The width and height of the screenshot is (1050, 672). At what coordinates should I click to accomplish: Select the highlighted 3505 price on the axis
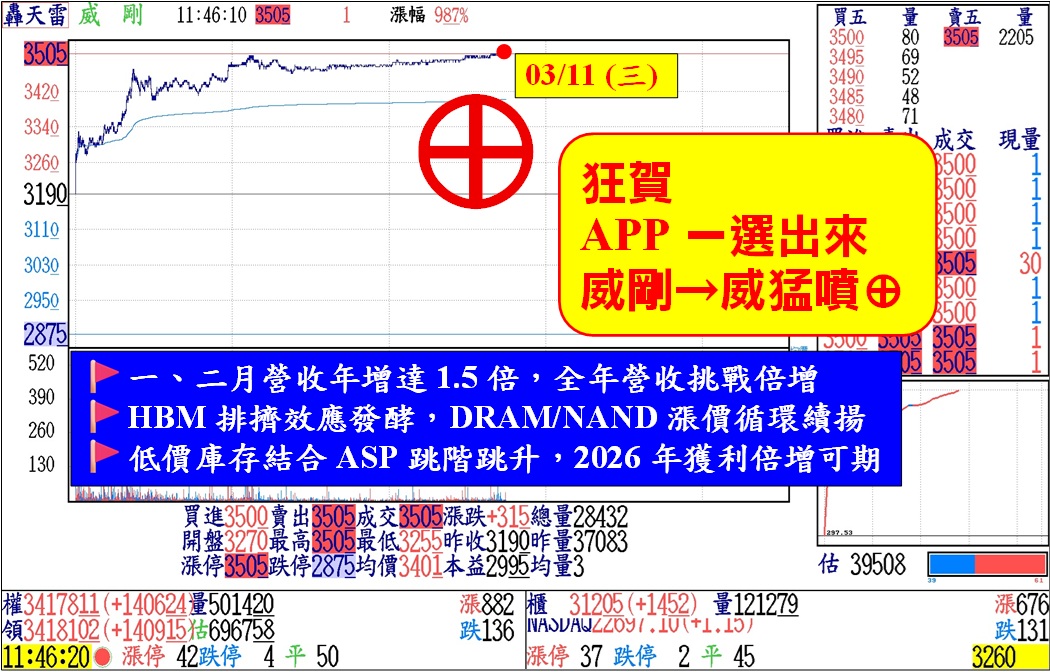point(48,55)
